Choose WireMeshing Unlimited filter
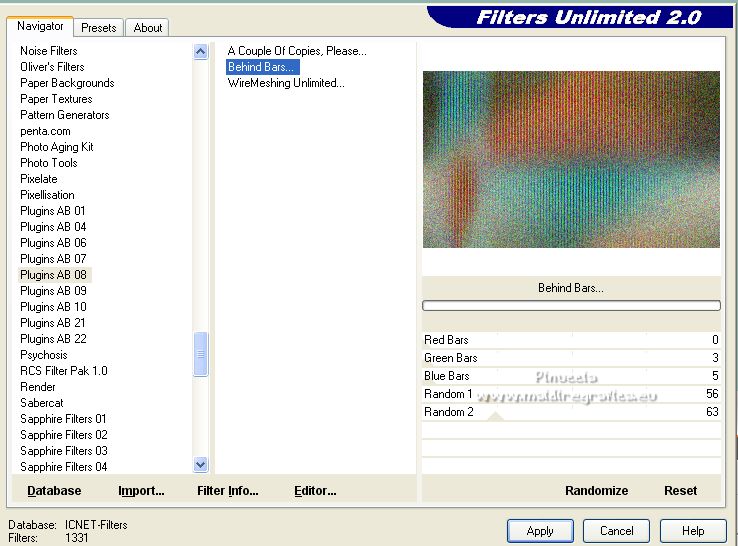 click(x=286, y=83)
